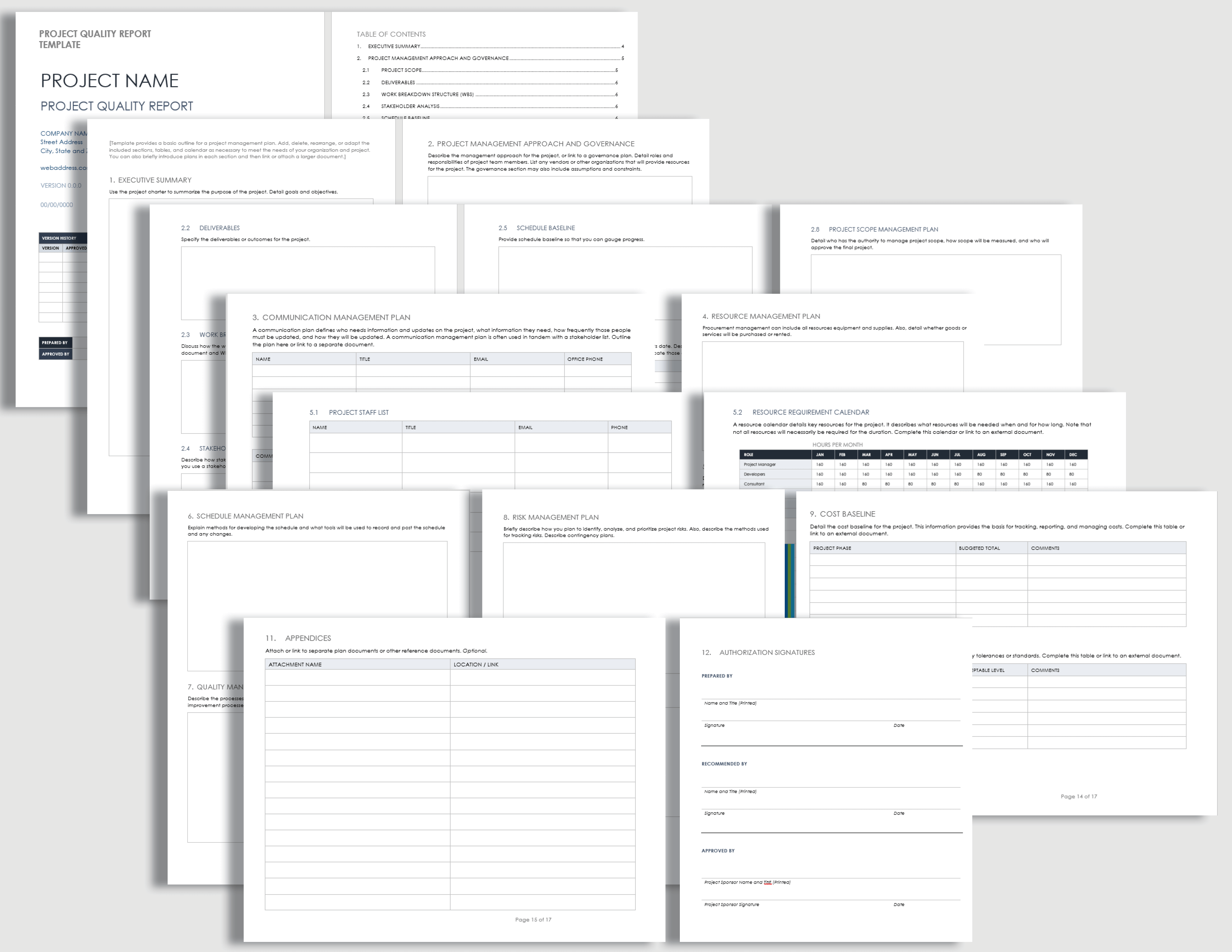The height and width of the screenshot is (952, 1232).
Task: Click the '12. AUTHORIZATION SIGNATURES' heading
Action: point(757,653)
